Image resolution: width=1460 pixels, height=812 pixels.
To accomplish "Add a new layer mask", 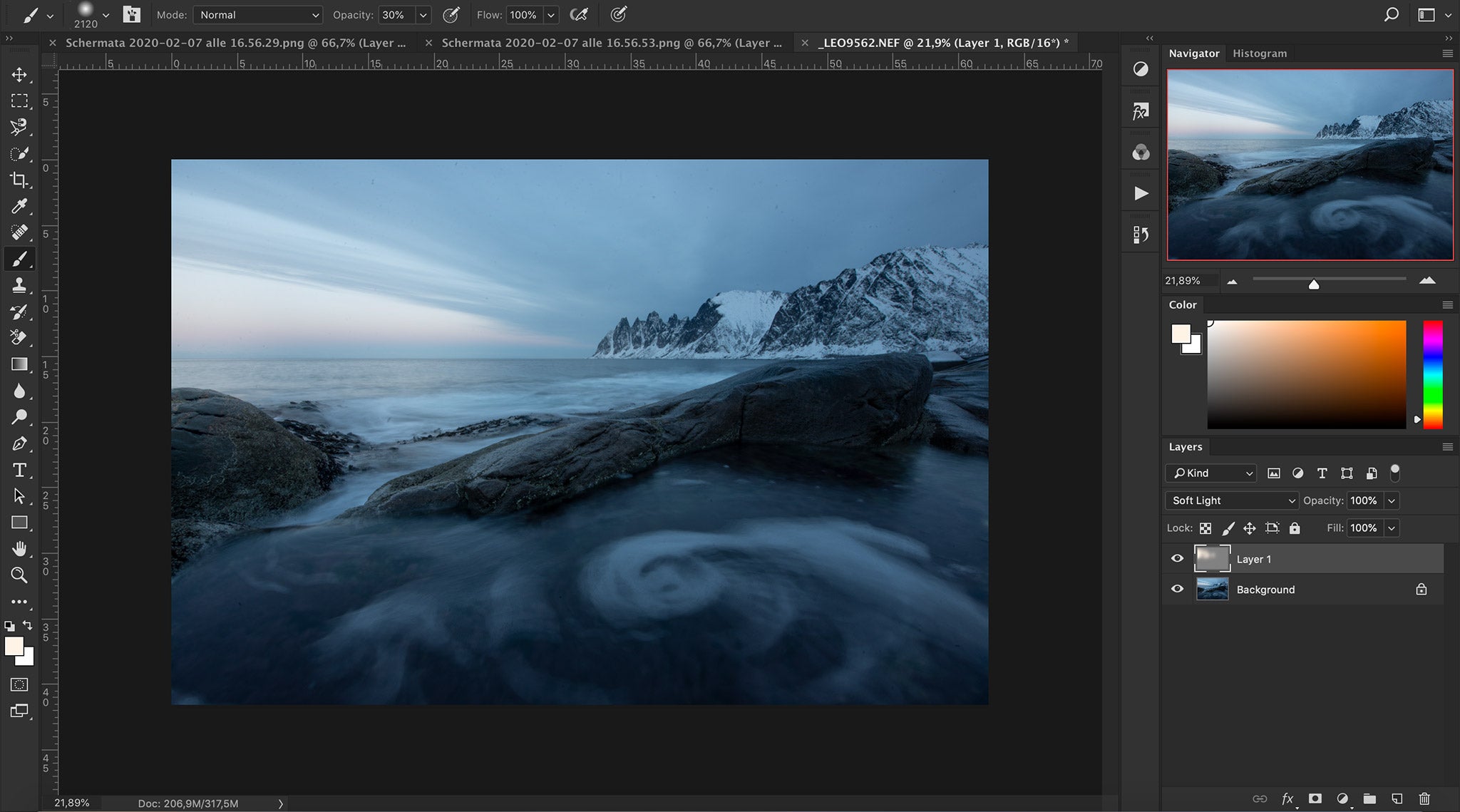I will tap(1315, 798).
